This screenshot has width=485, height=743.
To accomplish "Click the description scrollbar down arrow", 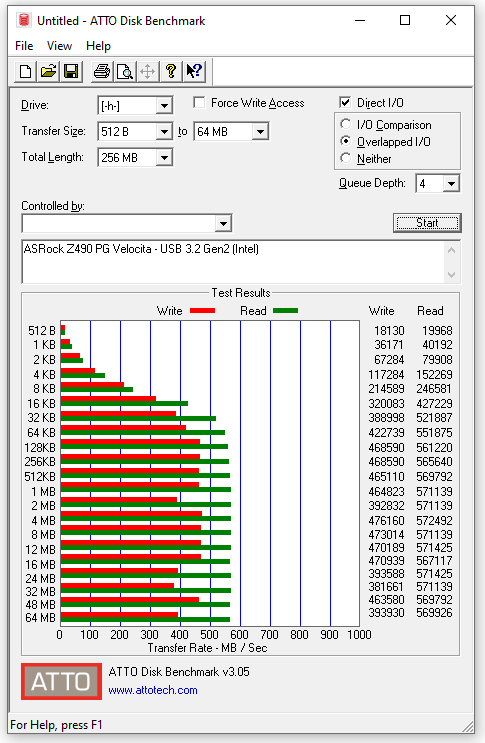I will pos(451,275).
